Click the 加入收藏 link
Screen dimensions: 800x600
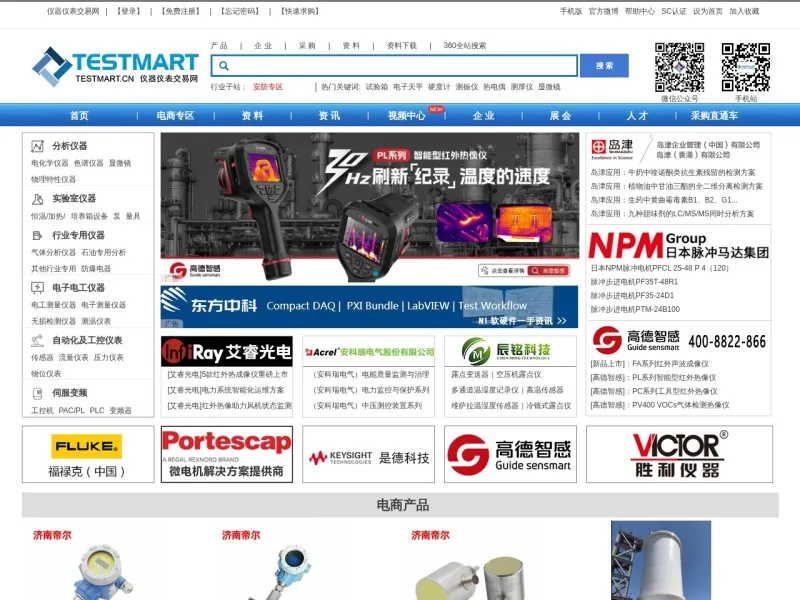tap(744, 11)
